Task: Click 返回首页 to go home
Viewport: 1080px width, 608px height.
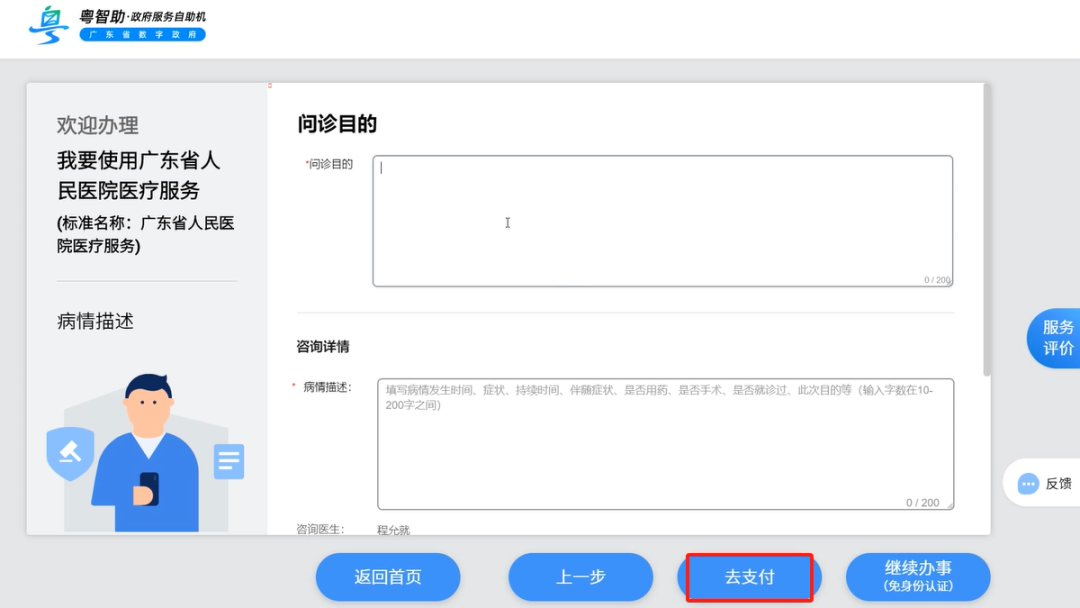Action: point(388,577)
